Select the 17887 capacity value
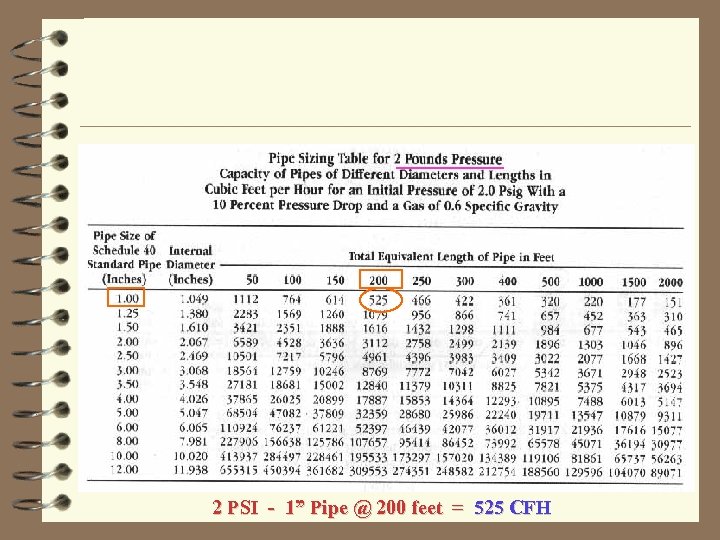720x540 pixels. [x=372, y=400]
